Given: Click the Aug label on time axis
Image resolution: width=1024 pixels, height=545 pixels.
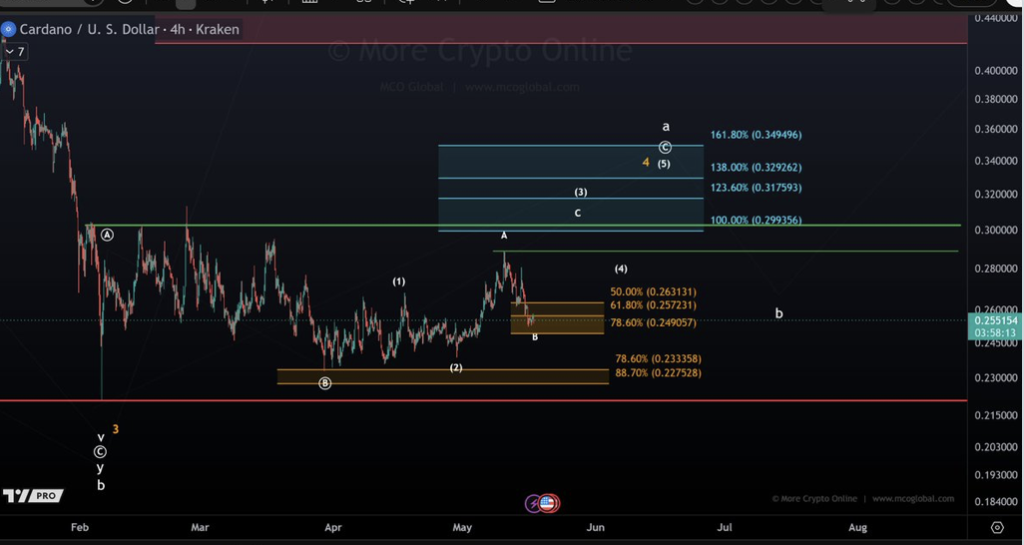Looking at the screenshot, I should click(x=857, y=527).
